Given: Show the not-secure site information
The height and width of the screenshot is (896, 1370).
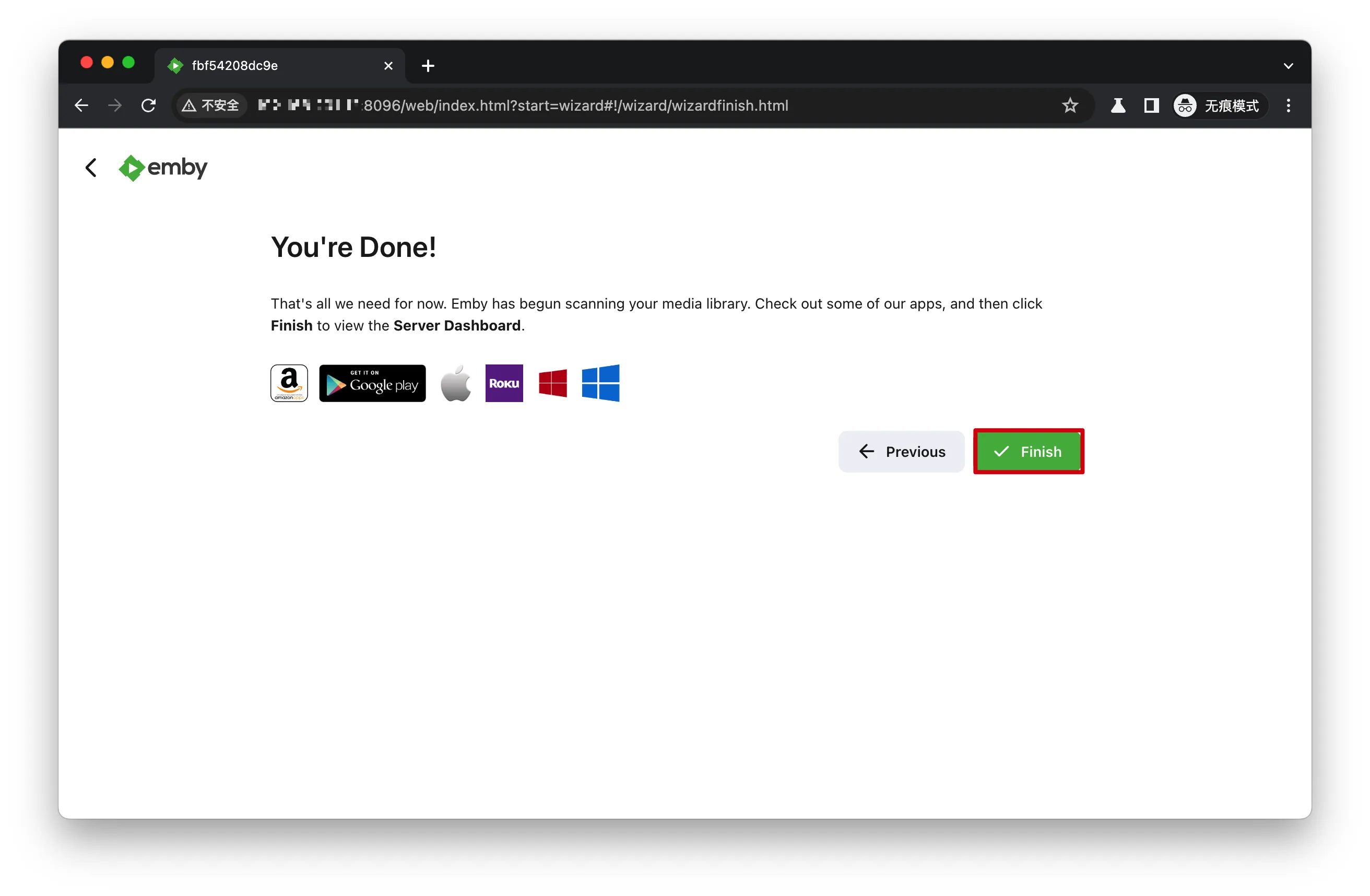Looking at the screenshot, I should pos(211,105).
